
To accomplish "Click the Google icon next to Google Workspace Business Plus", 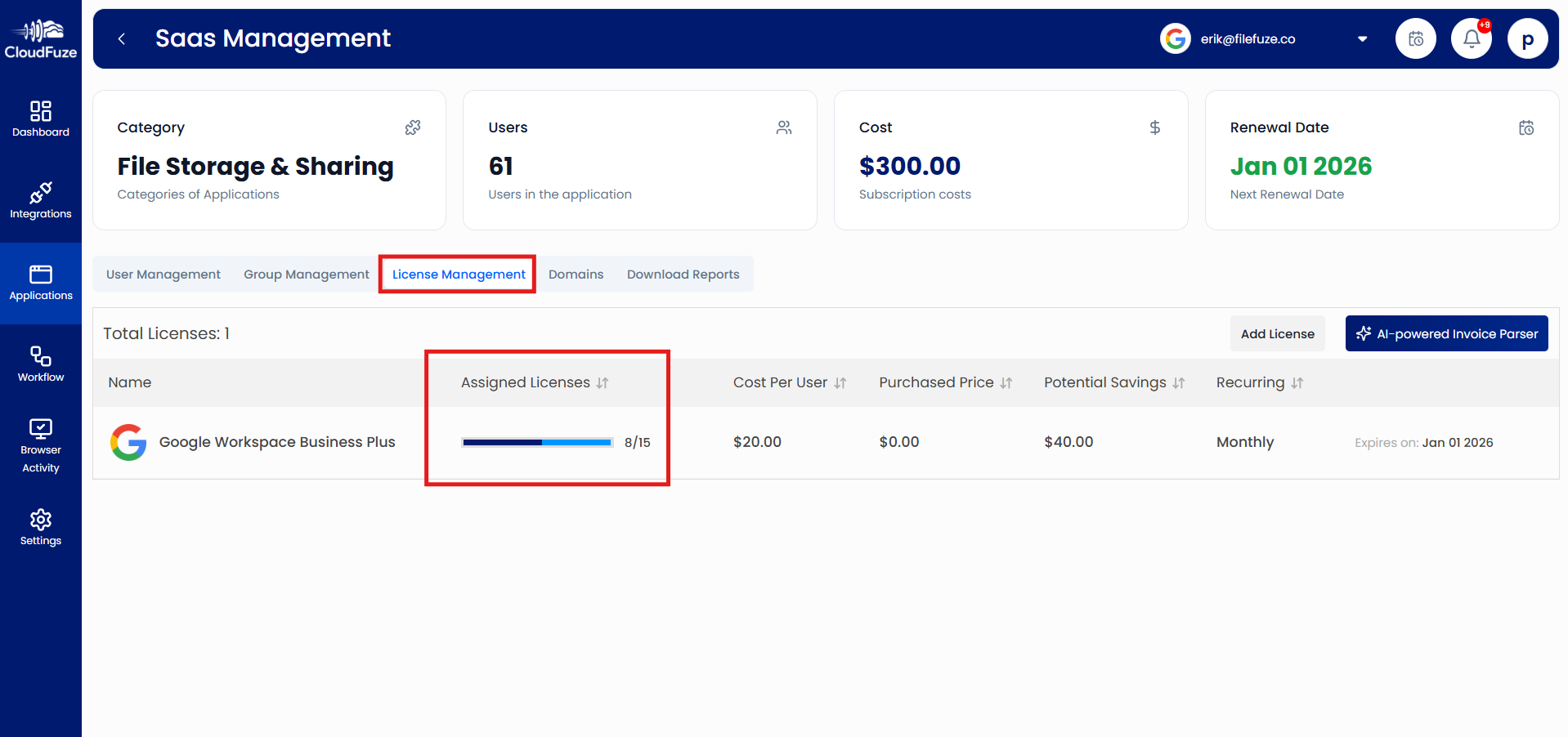I will coord(128,442).
